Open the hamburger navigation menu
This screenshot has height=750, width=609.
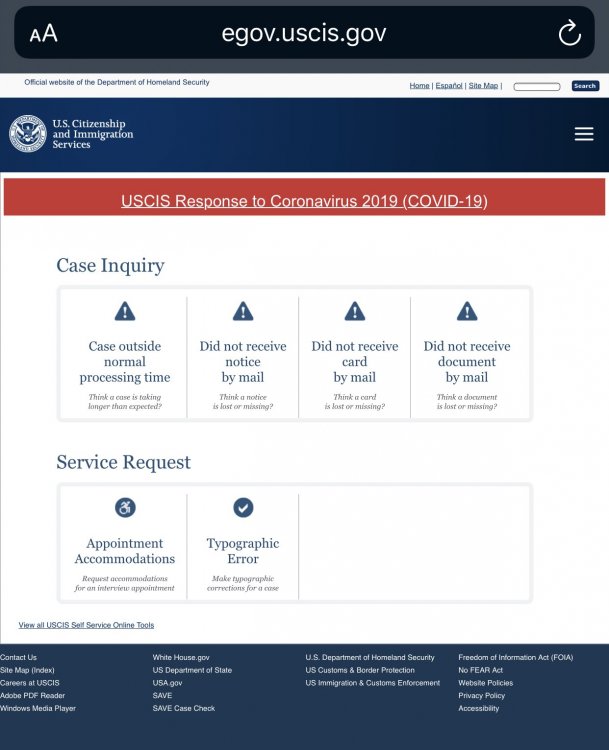click(x=584, y=134)
